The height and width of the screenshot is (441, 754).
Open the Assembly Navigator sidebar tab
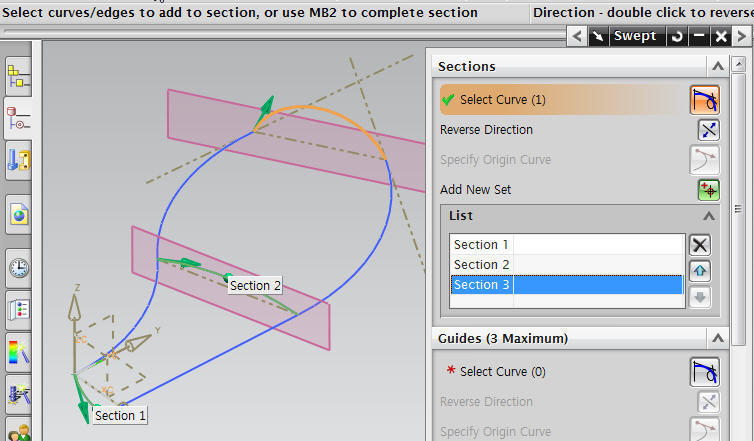pos(18,73)
